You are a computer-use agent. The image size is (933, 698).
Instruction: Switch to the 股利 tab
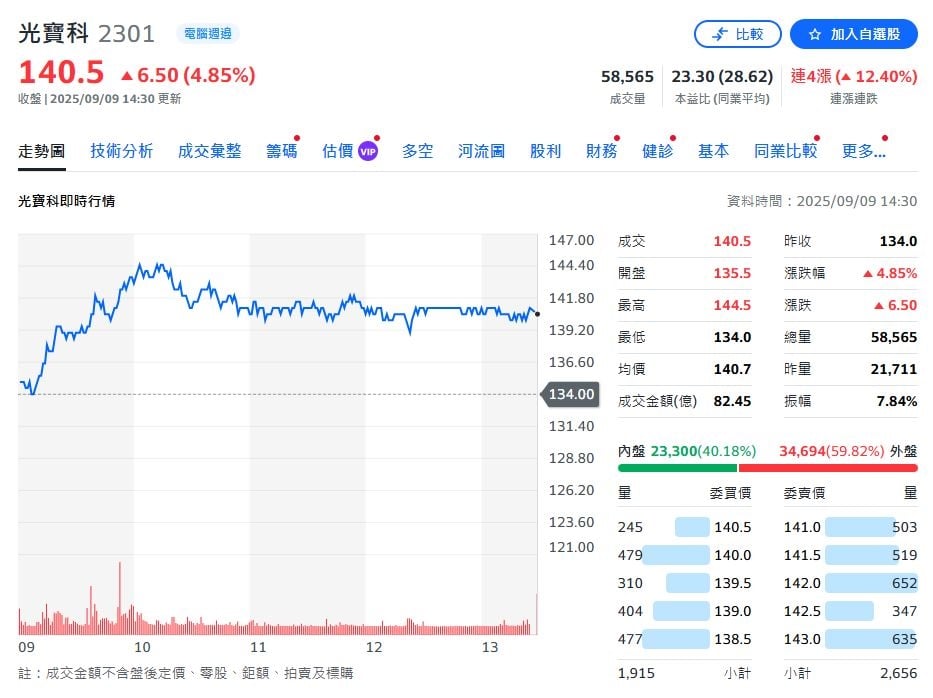(546, 150)
